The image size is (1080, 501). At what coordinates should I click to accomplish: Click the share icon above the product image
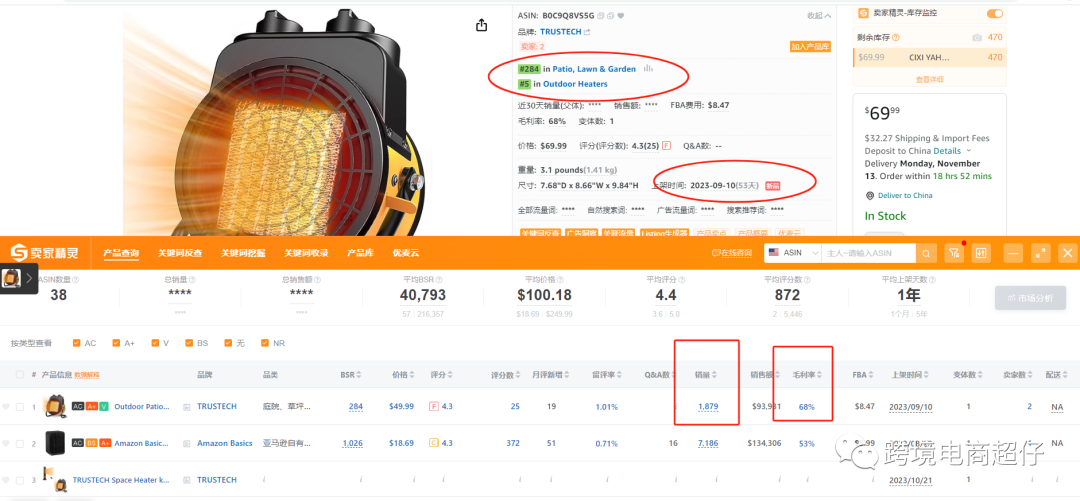coord(481,25)
